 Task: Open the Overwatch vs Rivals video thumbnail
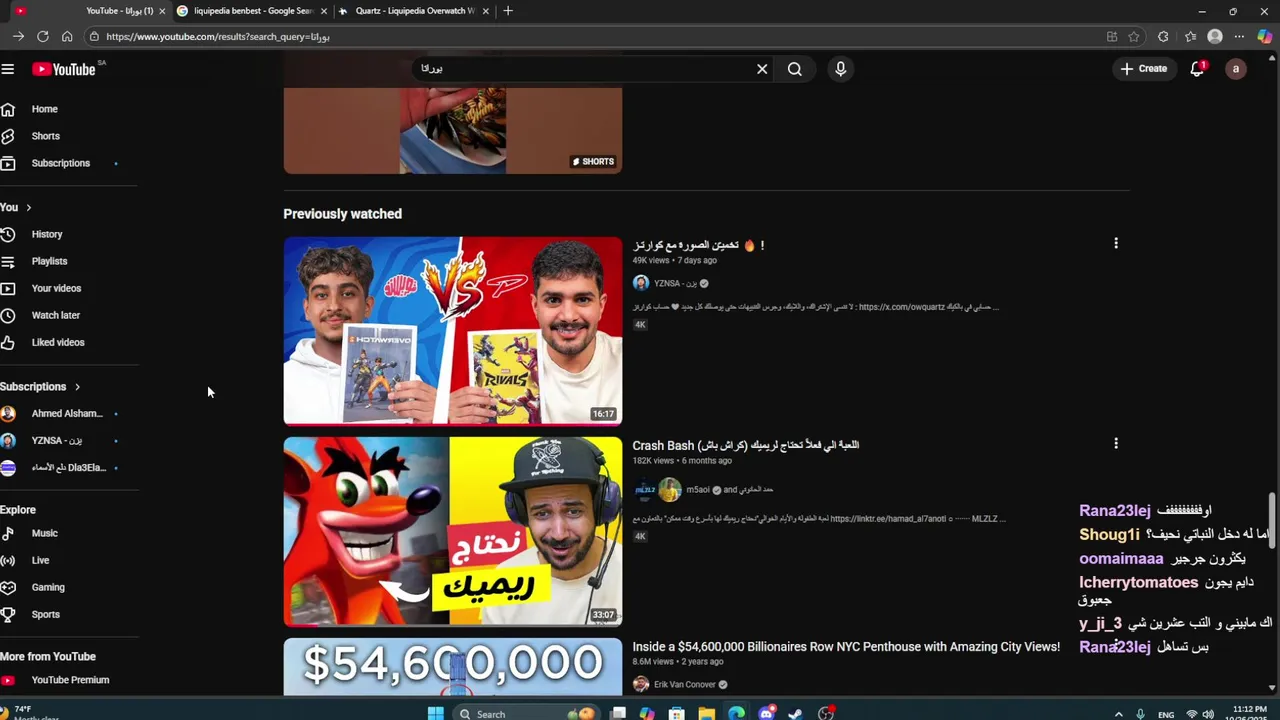(452, 331)
